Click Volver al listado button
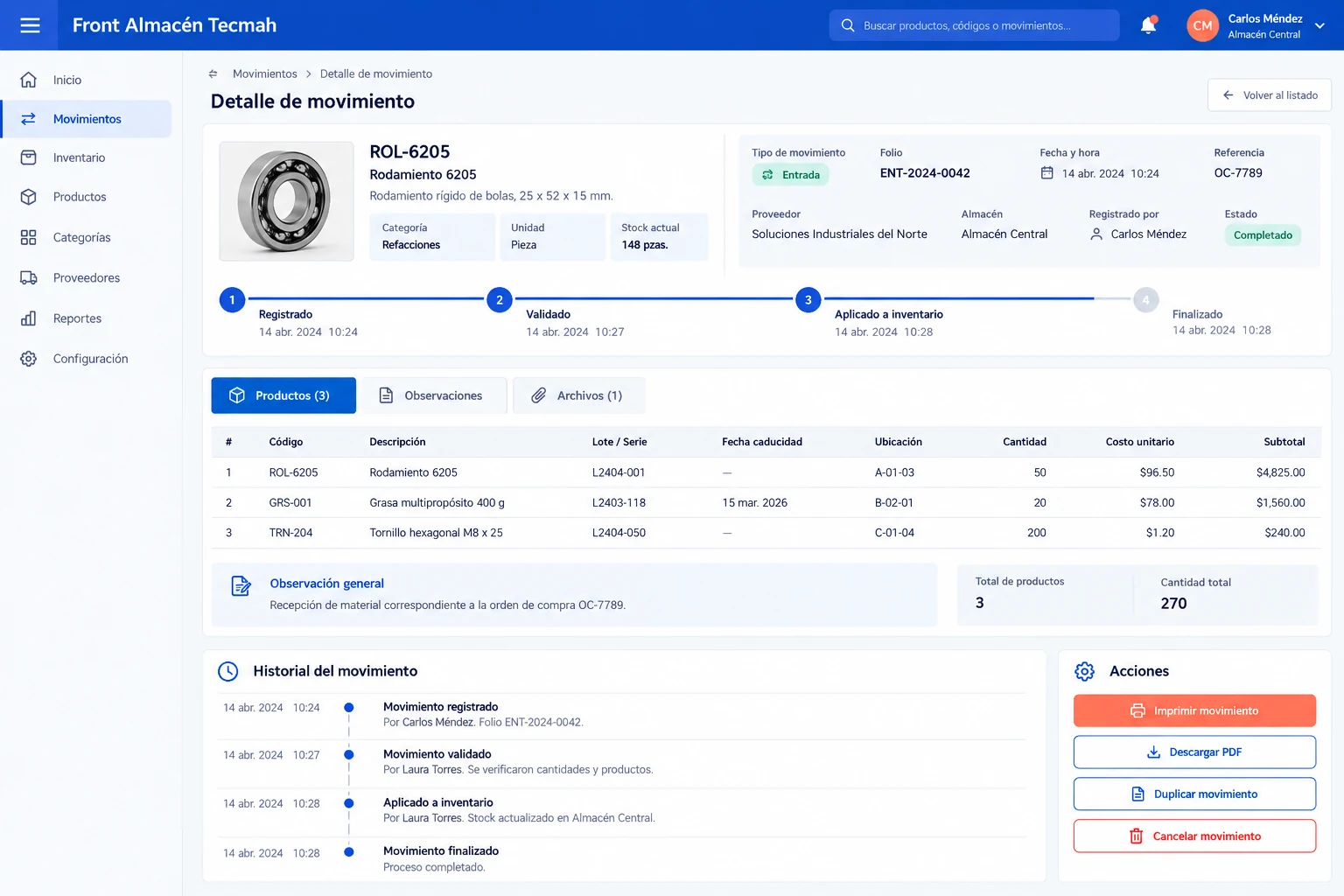1344x896 pixels. [x=1270, y=95]
